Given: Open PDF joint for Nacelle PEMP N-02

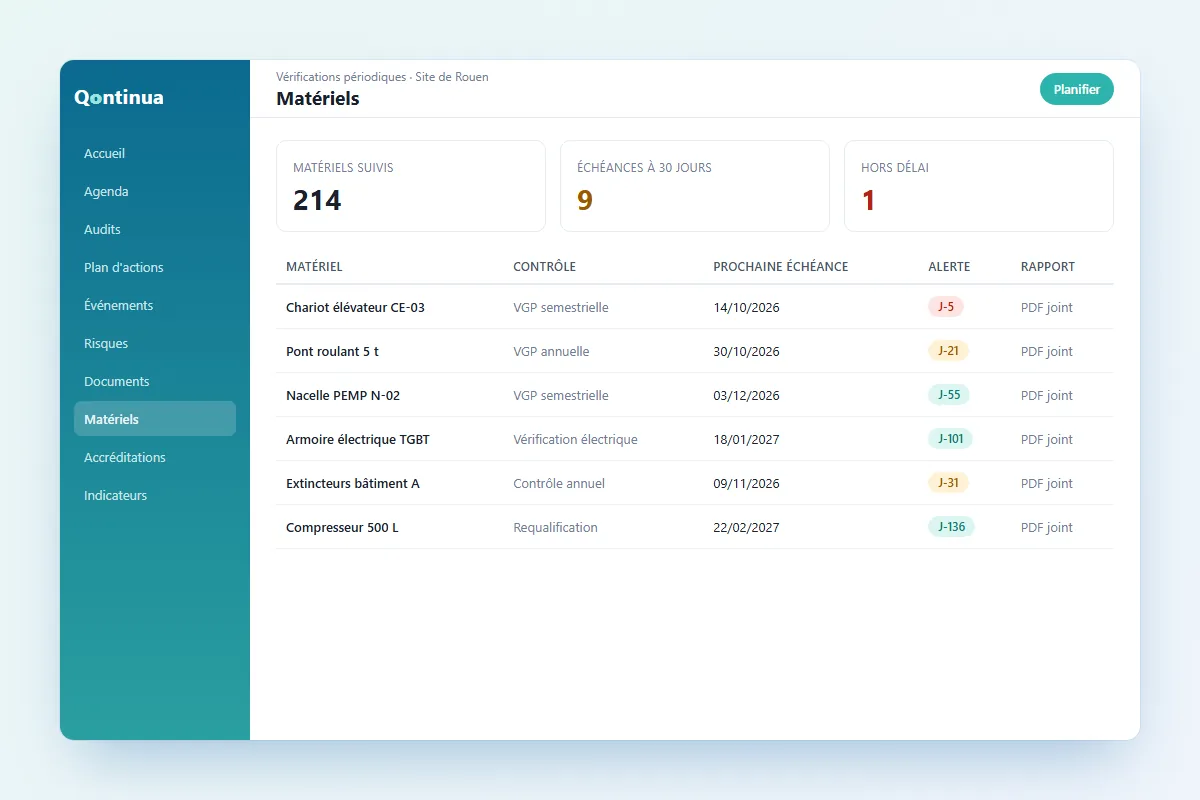Looking at the screenshot, I should (x=1047, y=395).
